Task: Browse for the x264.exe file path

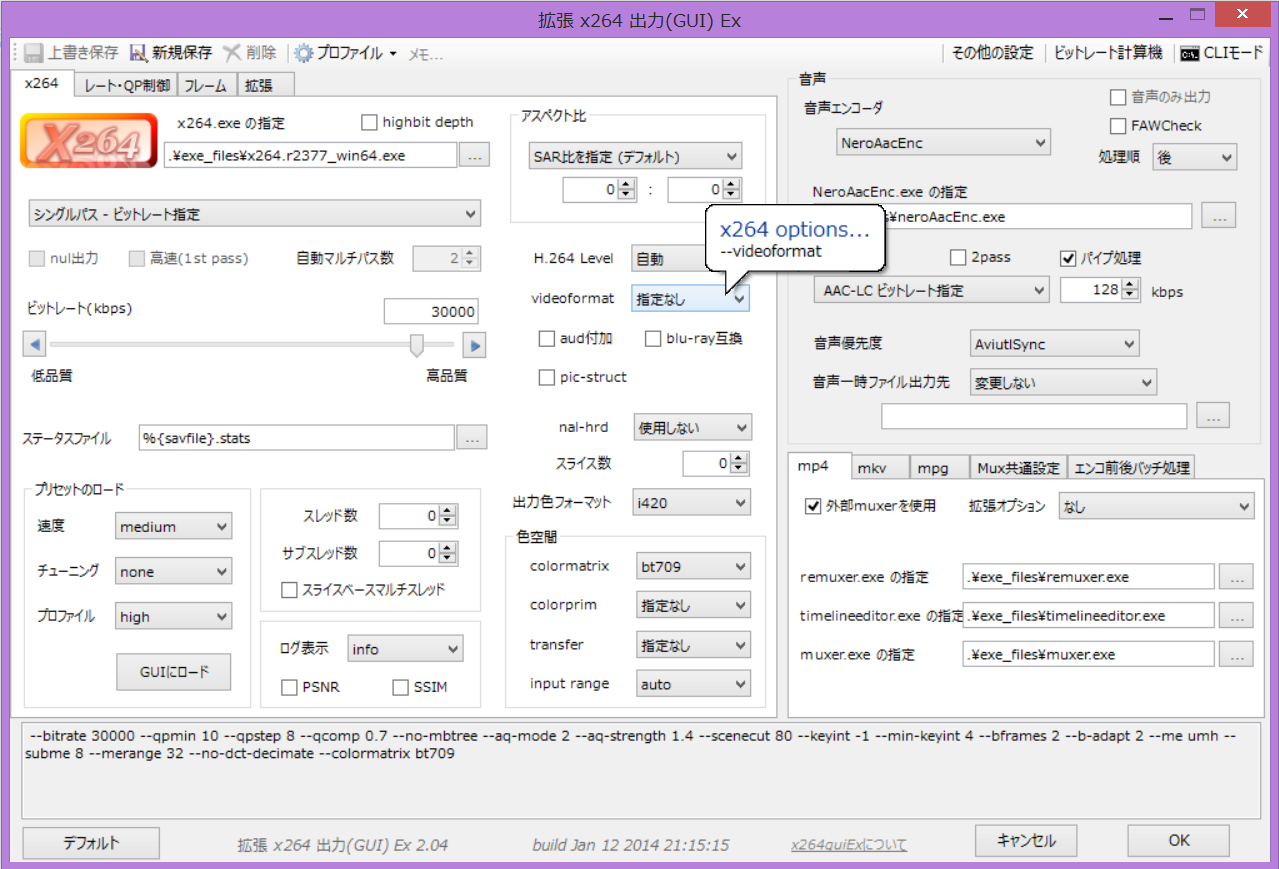Action: pyautogui.click(x=474, y=155)
